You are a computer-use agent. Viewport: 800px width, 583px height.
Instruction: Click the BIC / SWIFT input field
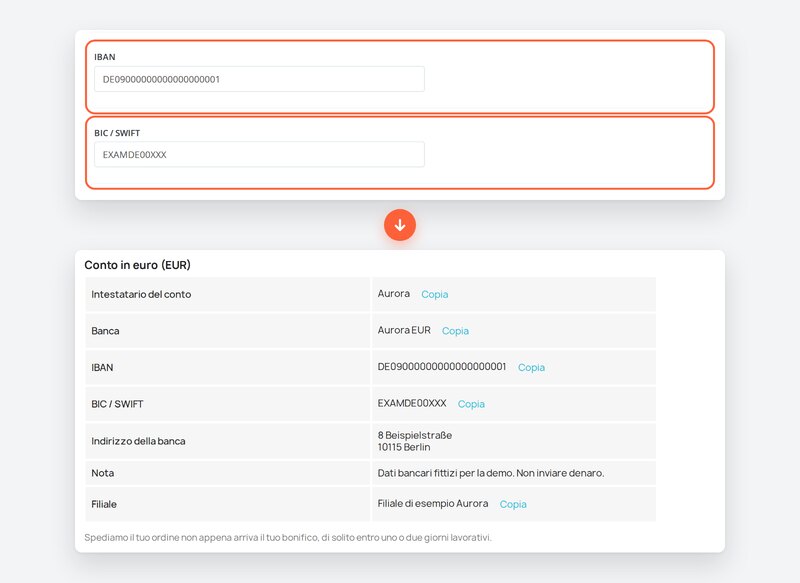coord(259,155)
